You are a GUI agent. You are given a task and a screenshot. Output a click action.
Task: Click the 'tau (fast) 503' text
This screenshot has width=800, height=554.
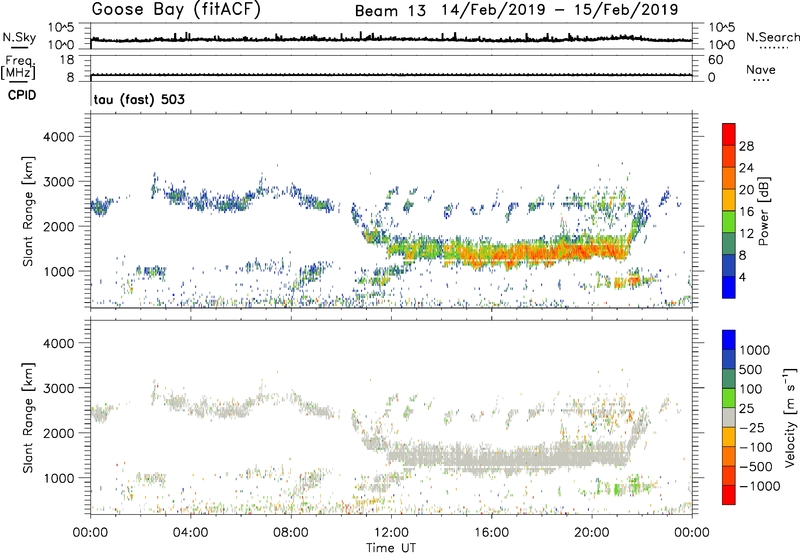139,99
